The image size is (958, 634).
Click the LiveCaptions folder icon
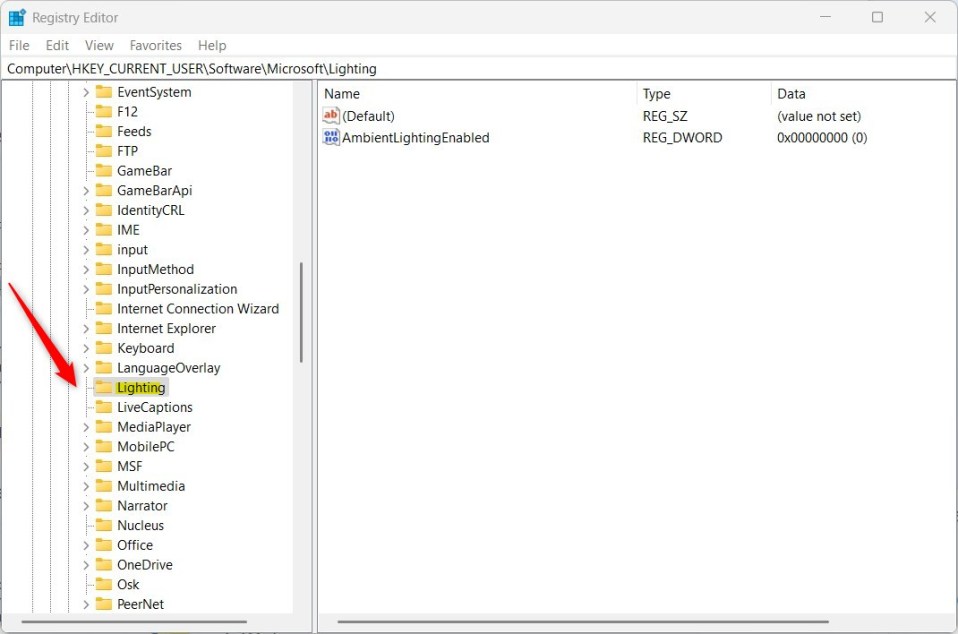[104, 407]
